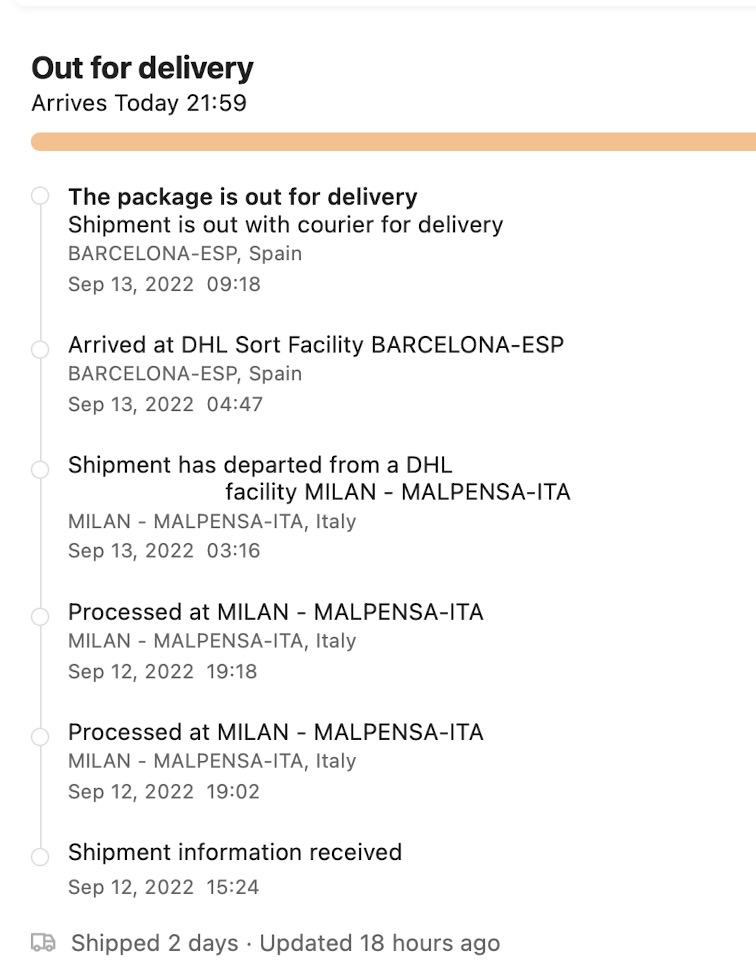Select the Arrived at DHL Sort Facility marker

coord(40,350)
